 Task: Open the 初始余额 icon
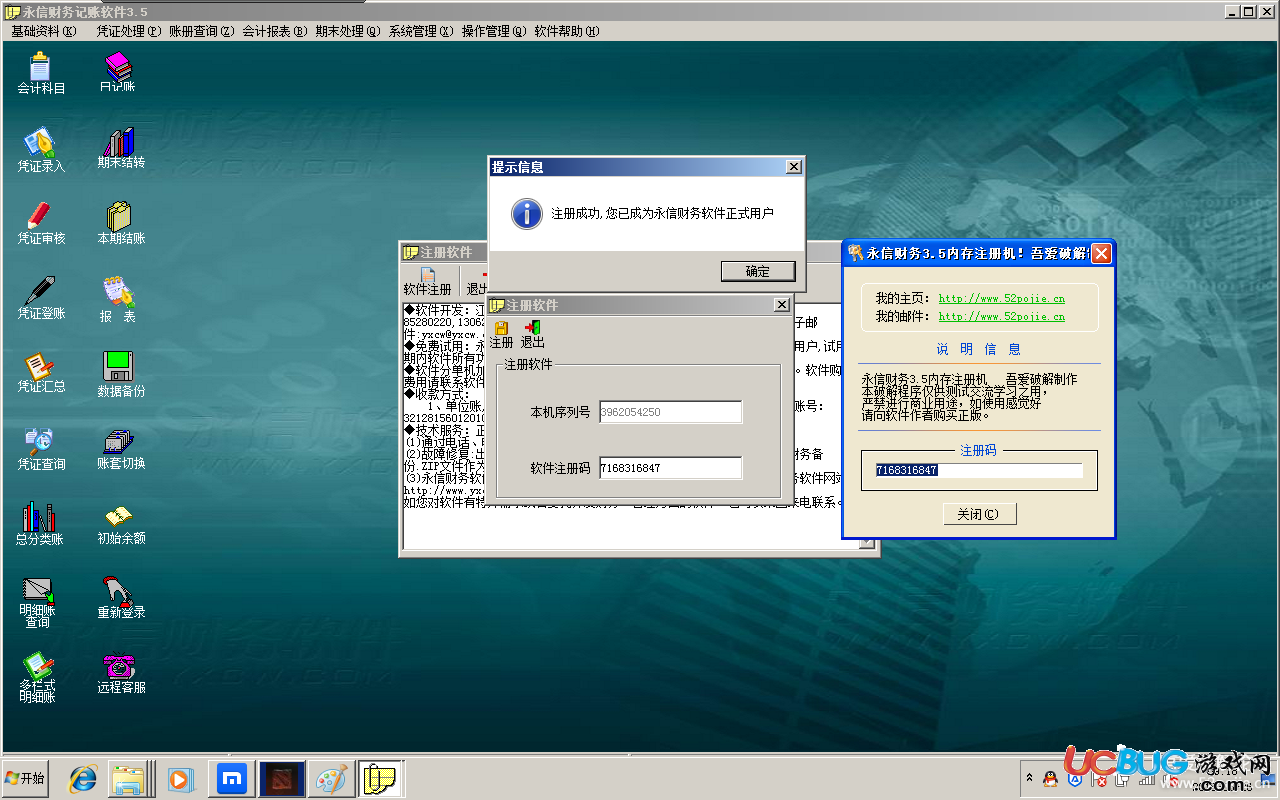pyautogui.click(x=120, y=524)
